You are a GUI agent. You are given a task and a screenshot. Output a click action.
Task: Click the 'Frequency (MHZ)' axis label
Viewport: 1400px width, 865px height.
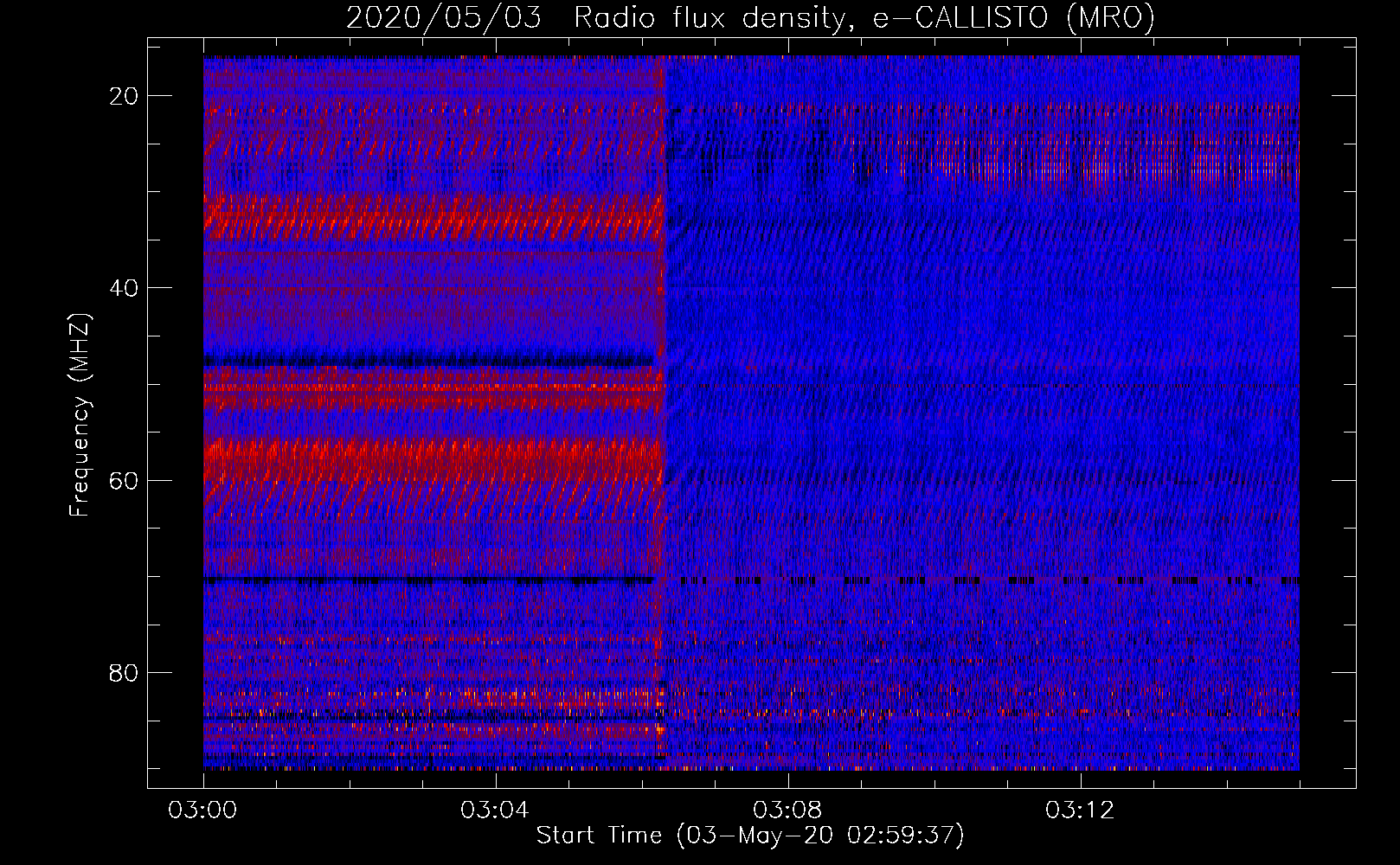click(80, 415)
